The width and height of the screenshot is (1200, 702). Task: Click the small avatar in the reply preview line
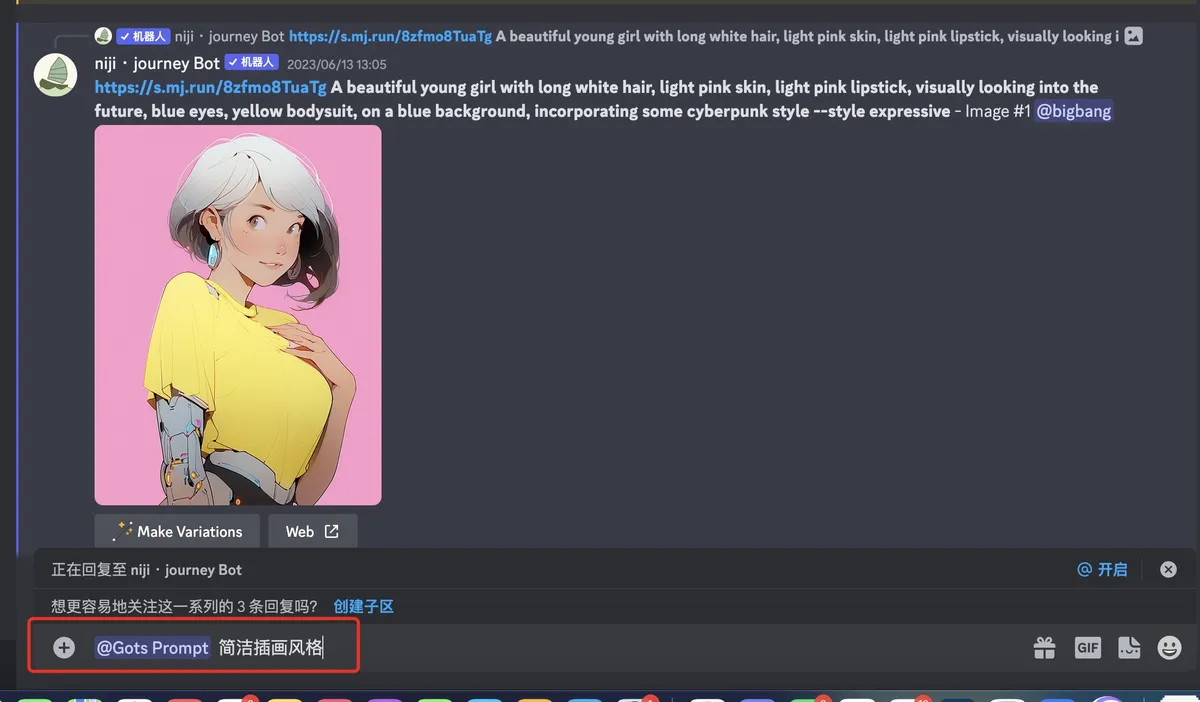(x=103, y=36)
